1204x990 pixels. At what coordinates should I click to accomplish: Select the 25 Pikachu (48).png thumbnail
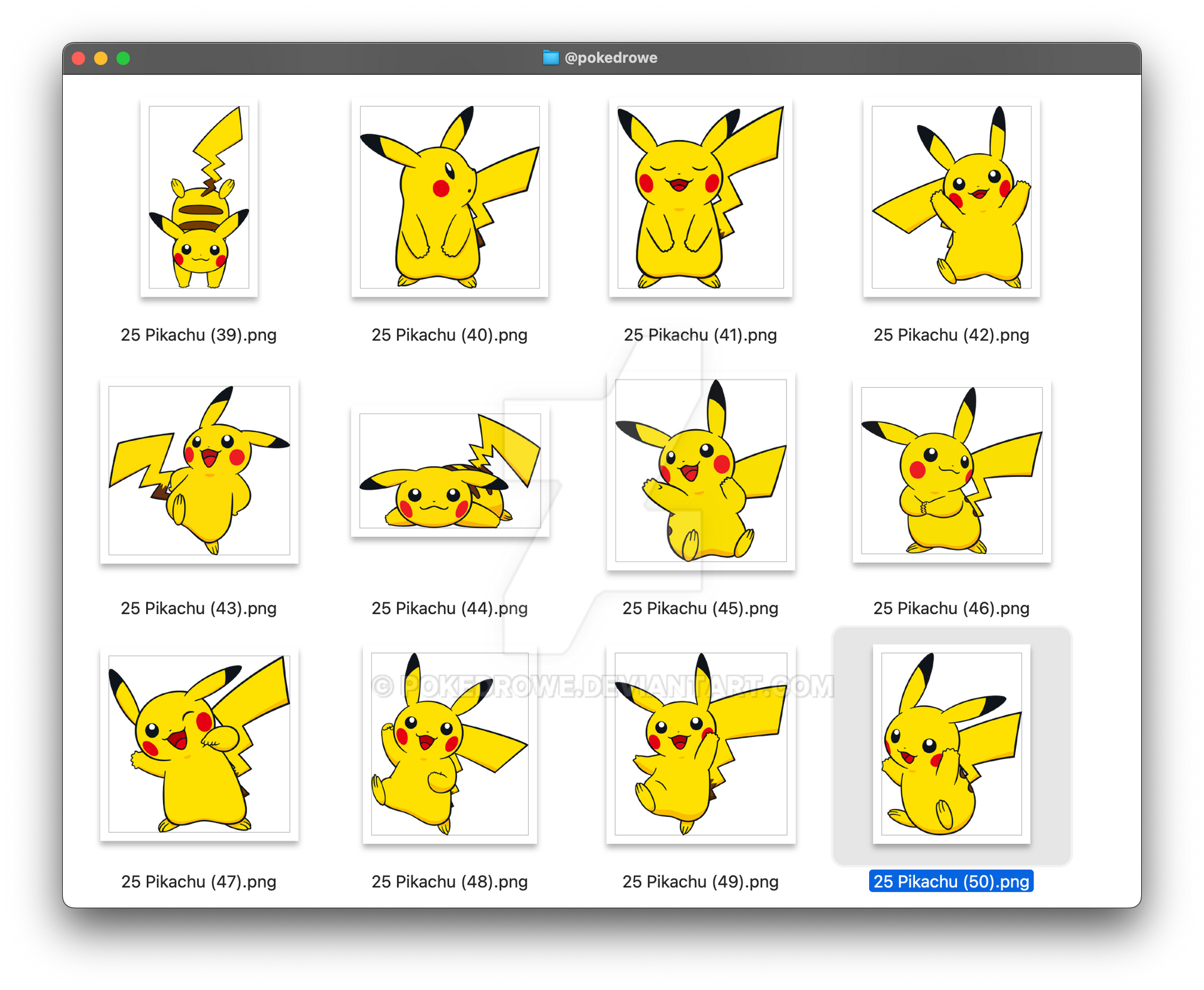(450, 744)
